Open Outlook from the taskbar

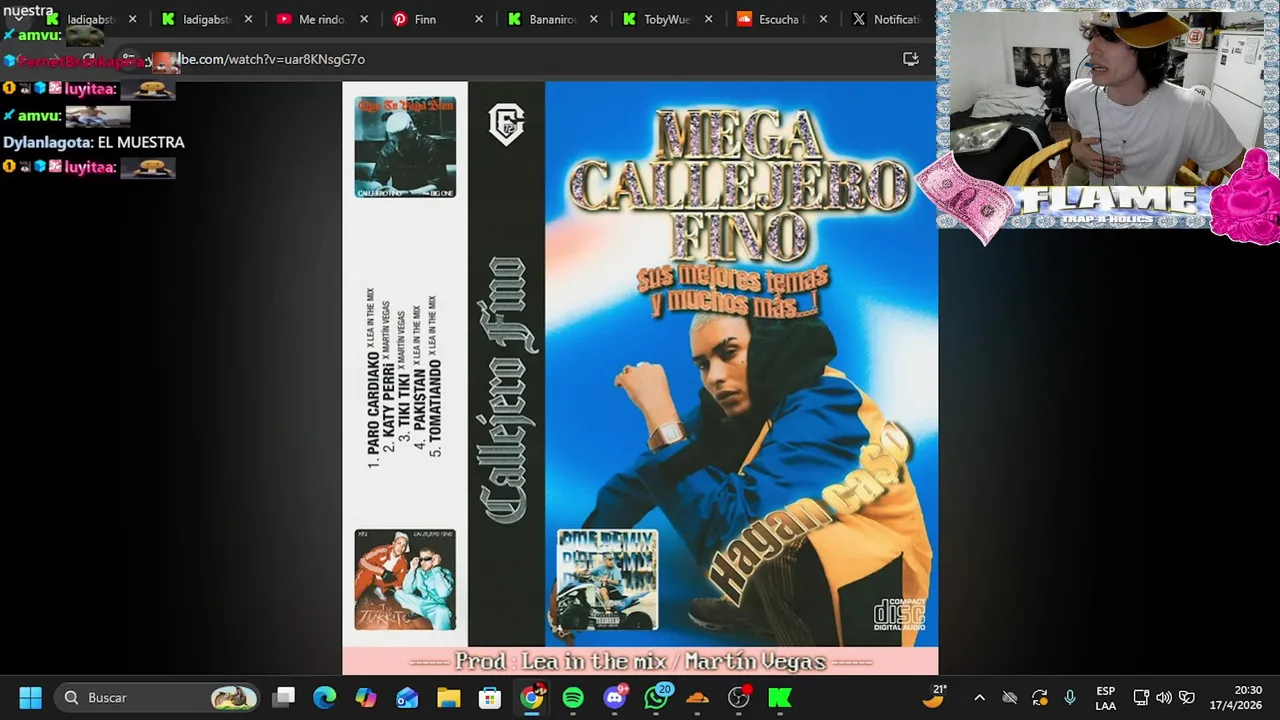point(407,697)
